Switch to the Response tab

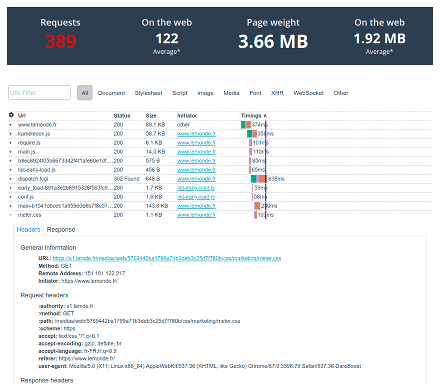pos(61,230)
